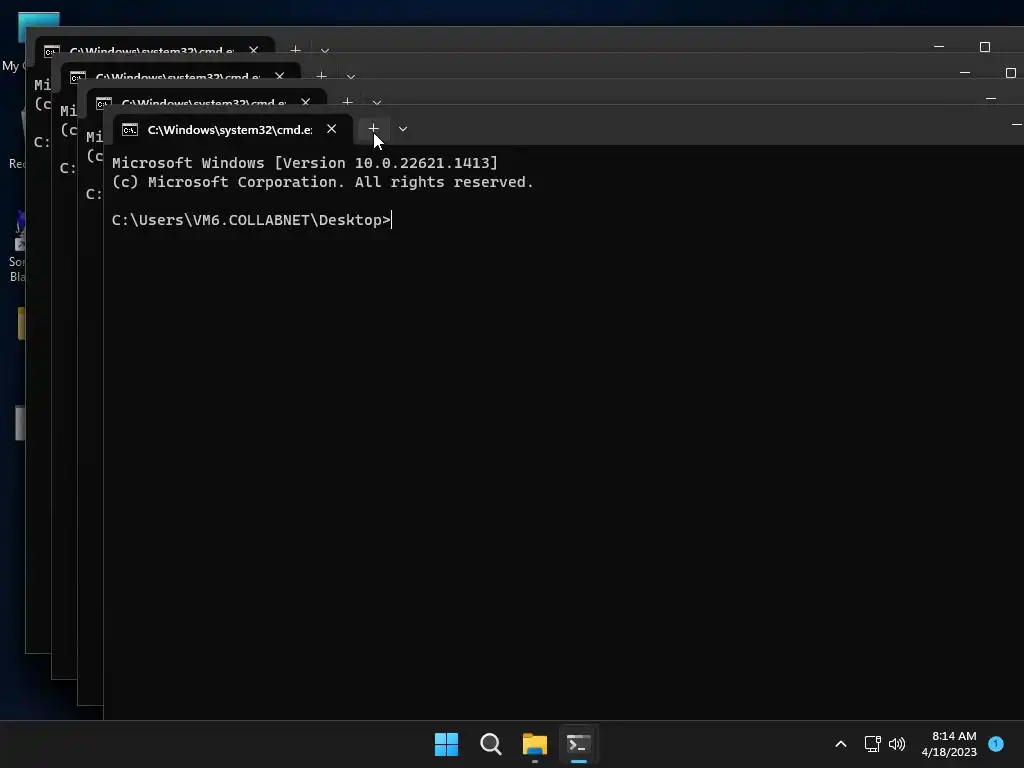Add a new tab in the third terminal window

(x=321, y=76)
